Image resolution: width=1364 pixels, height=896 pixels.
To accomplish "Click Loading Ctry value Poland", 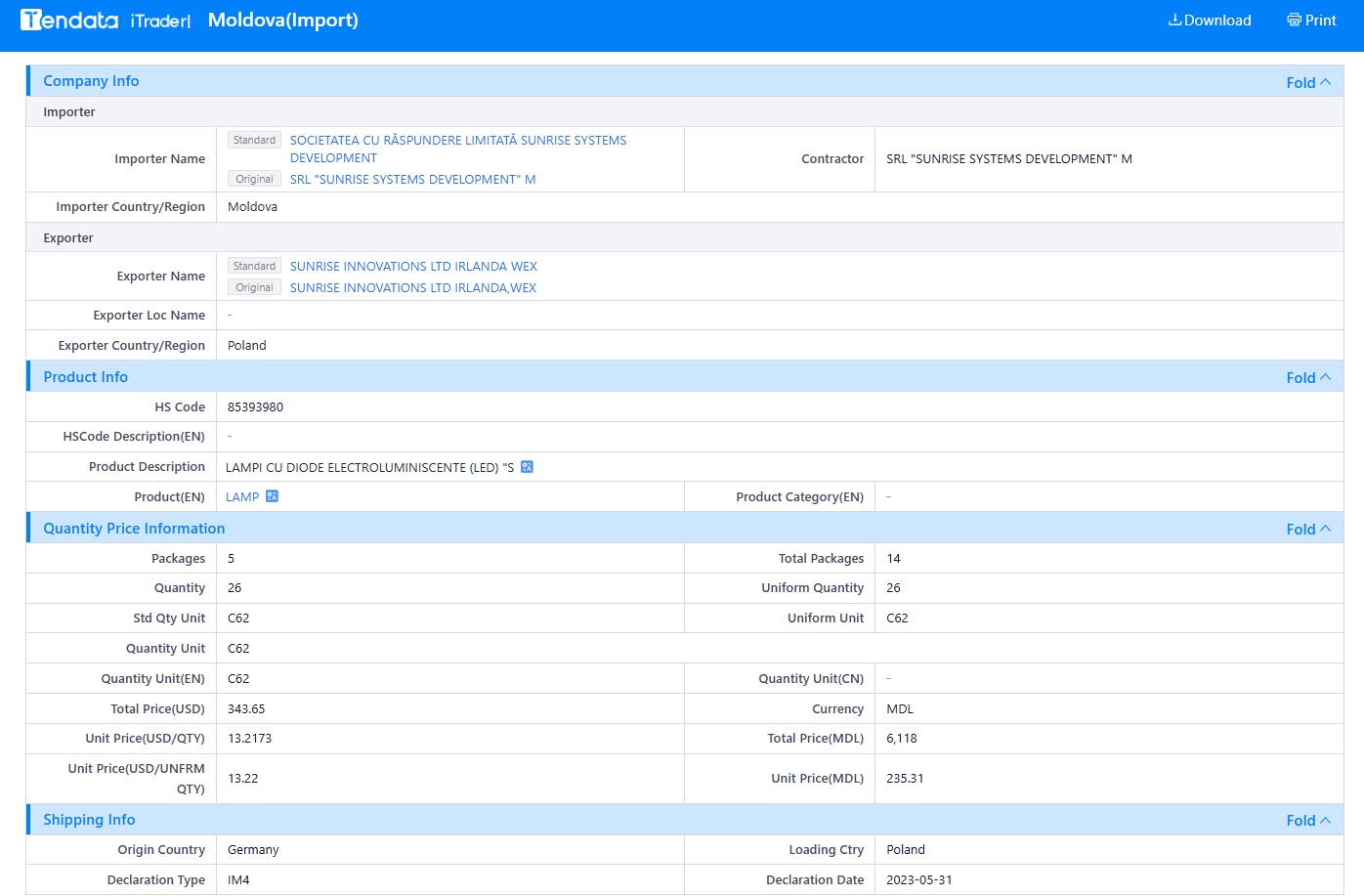I will pyautogui.click(x=906, y=850).
